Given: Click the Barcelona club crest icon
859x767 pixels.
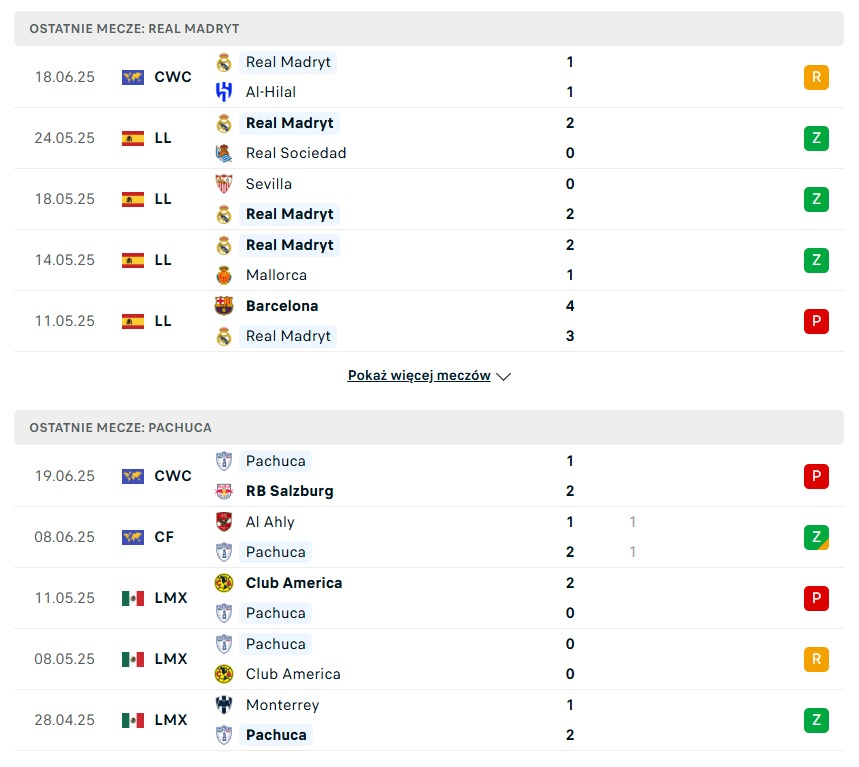Looking at the screenshot, I should click(224, 306).
